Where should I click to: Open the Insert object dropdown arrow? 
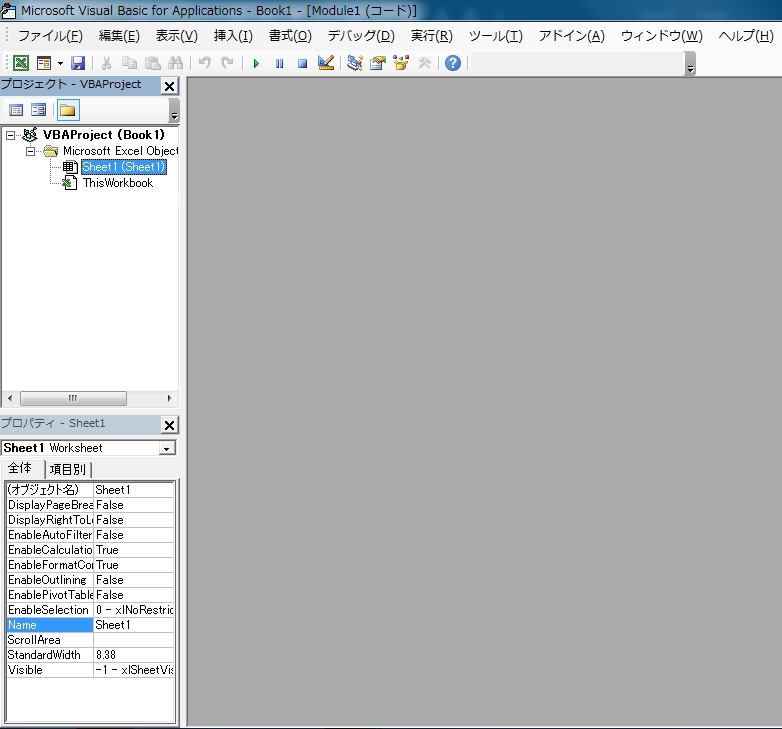point(60,63)
